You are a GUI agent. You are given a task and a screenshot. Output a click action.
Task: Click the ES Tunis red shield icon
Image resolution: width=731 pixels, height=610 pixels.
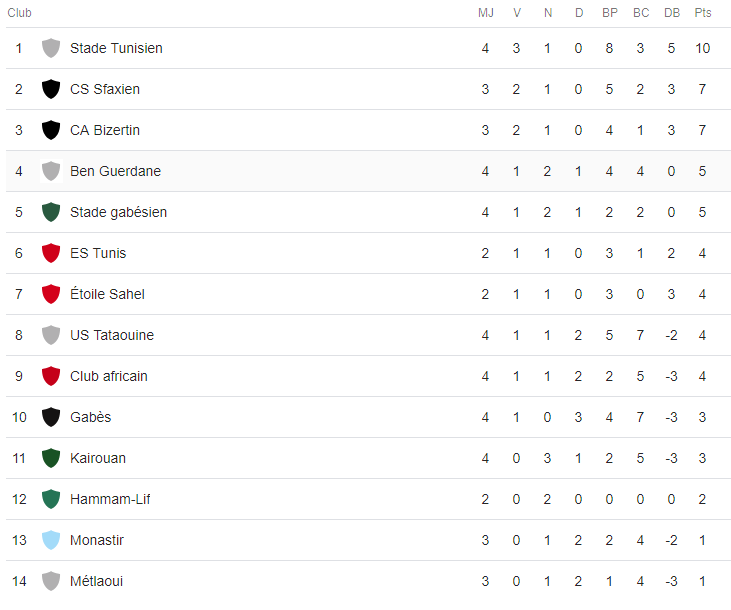point(51,253)
